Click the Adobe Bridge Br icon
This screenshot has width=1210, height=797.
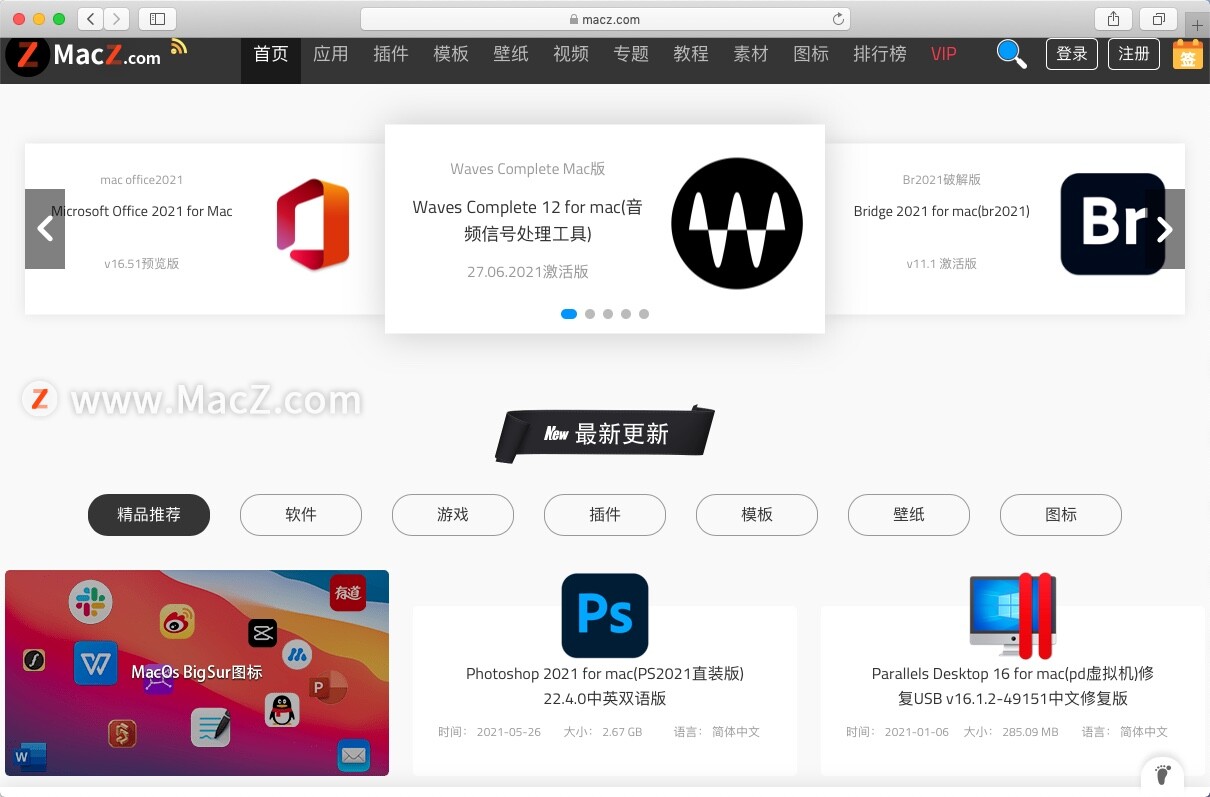point(1113,224)
